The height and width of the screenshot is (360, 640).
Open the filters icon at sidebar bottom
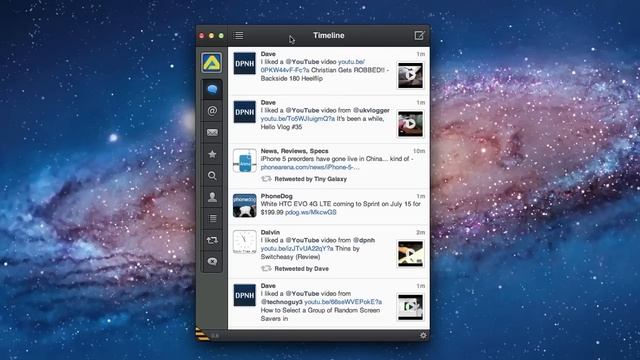[212, 262]
